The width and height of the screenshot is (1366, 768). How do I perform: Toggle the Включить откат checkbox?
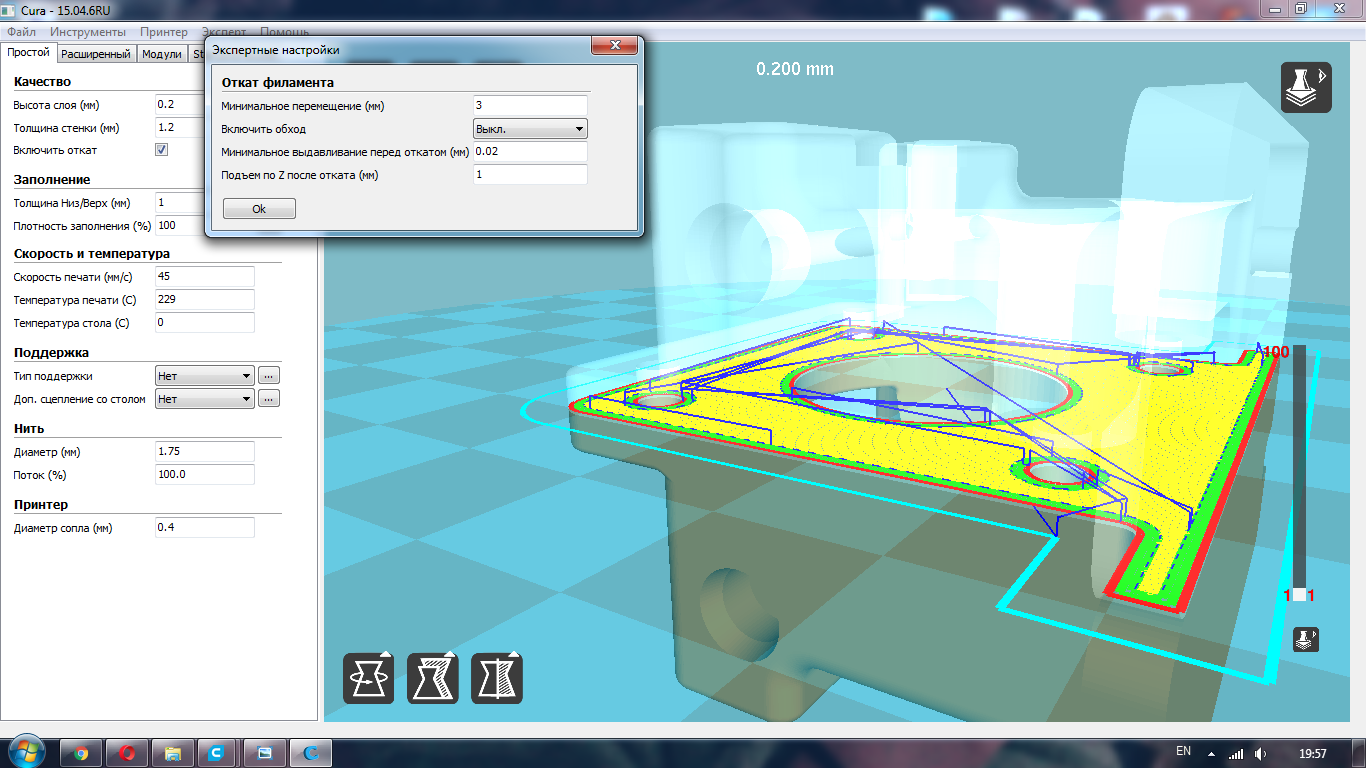click(x=162, y=150)
